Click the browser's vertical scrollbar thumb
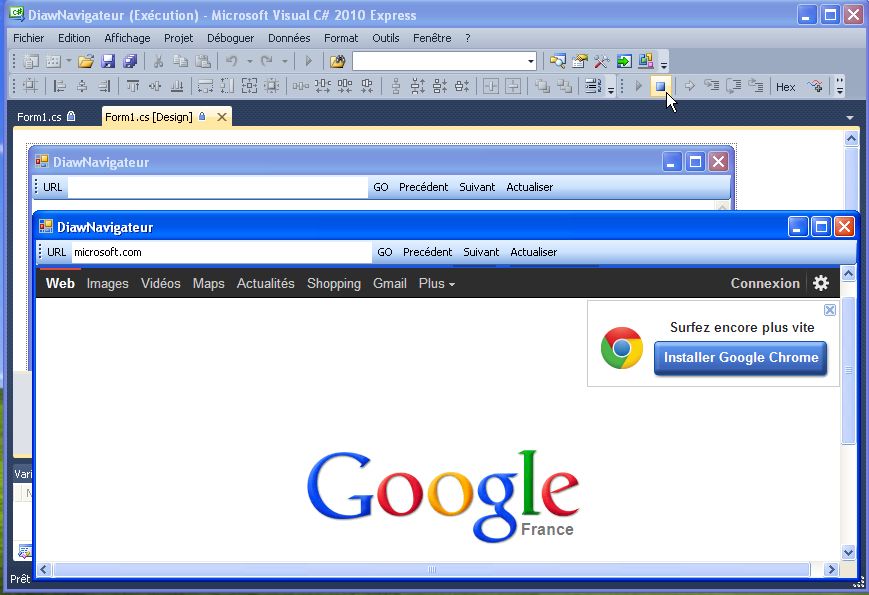The width and height of the screenshot is (869, 595). coord(848,370)
